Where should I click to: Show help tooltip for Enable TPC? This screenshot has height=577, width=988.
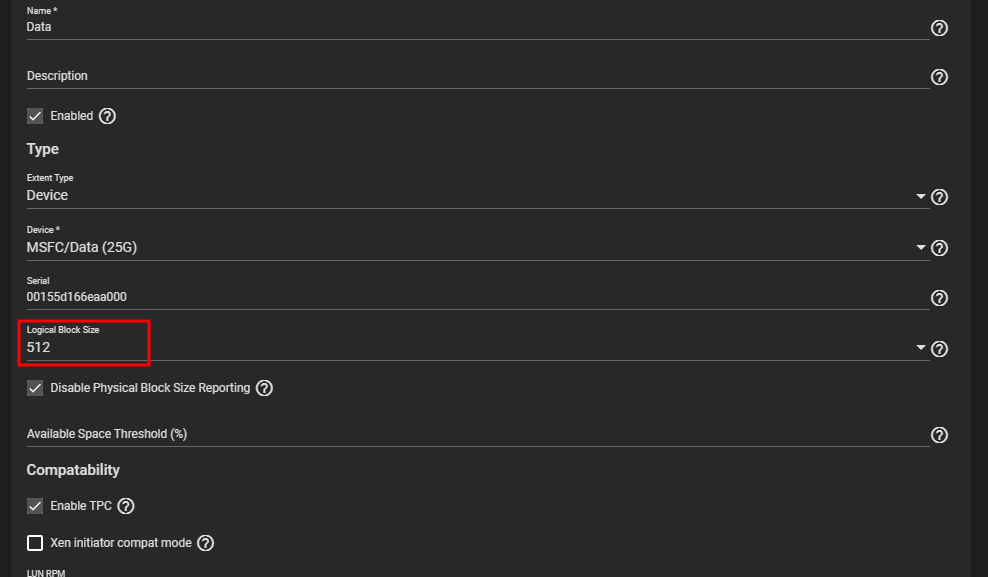tap(126, 506)
